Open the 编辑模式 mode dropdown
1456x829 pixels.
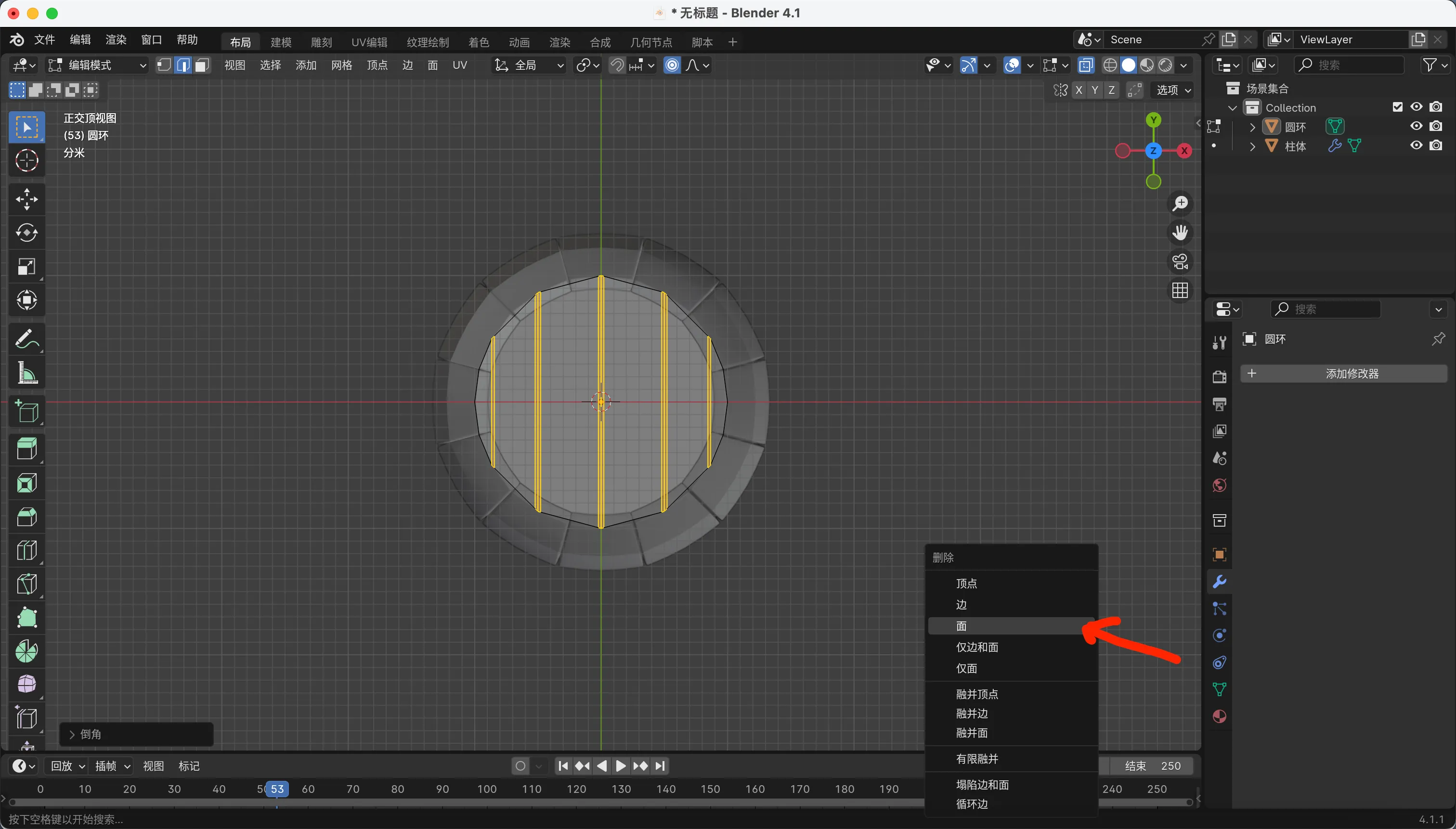97,65
